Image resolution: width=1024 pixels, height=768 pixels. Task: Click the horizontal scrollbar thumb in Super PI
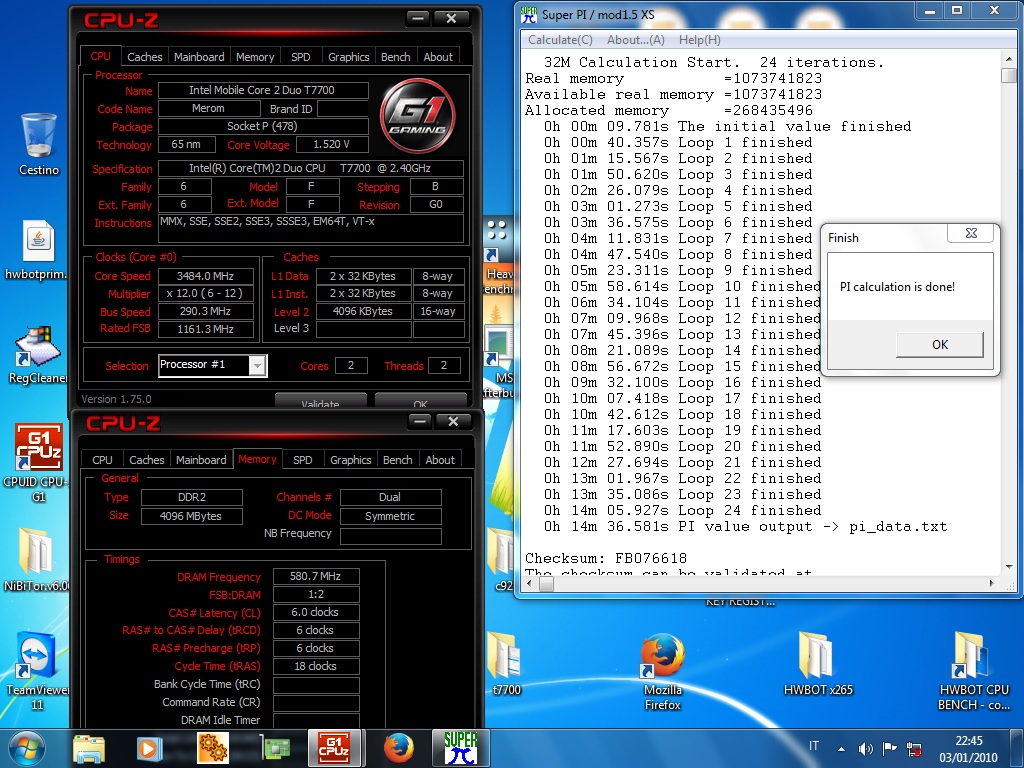pos(547,584)
